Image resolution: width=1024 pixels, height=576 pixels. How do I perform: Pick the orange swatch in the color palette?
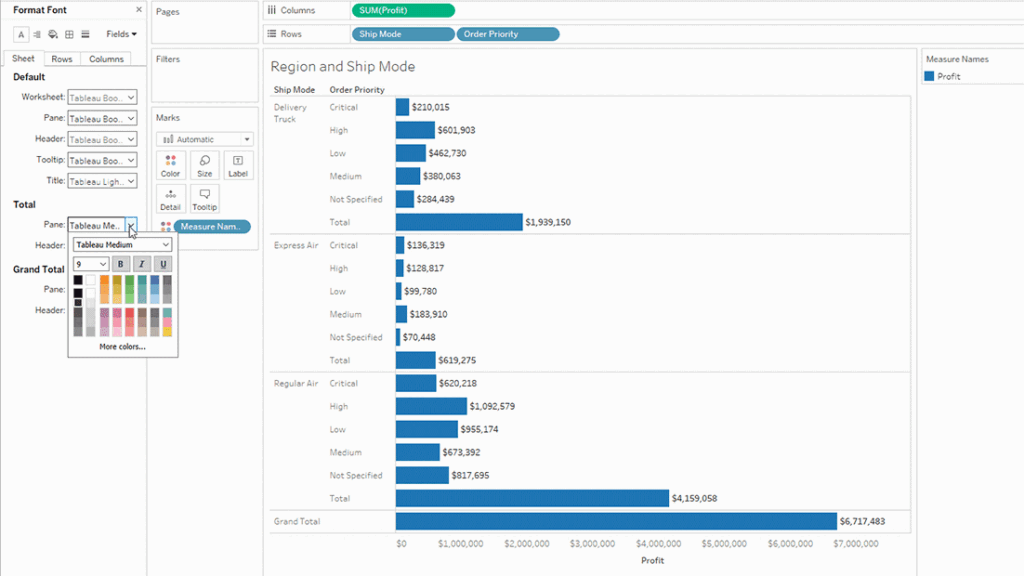coord(105,280)
